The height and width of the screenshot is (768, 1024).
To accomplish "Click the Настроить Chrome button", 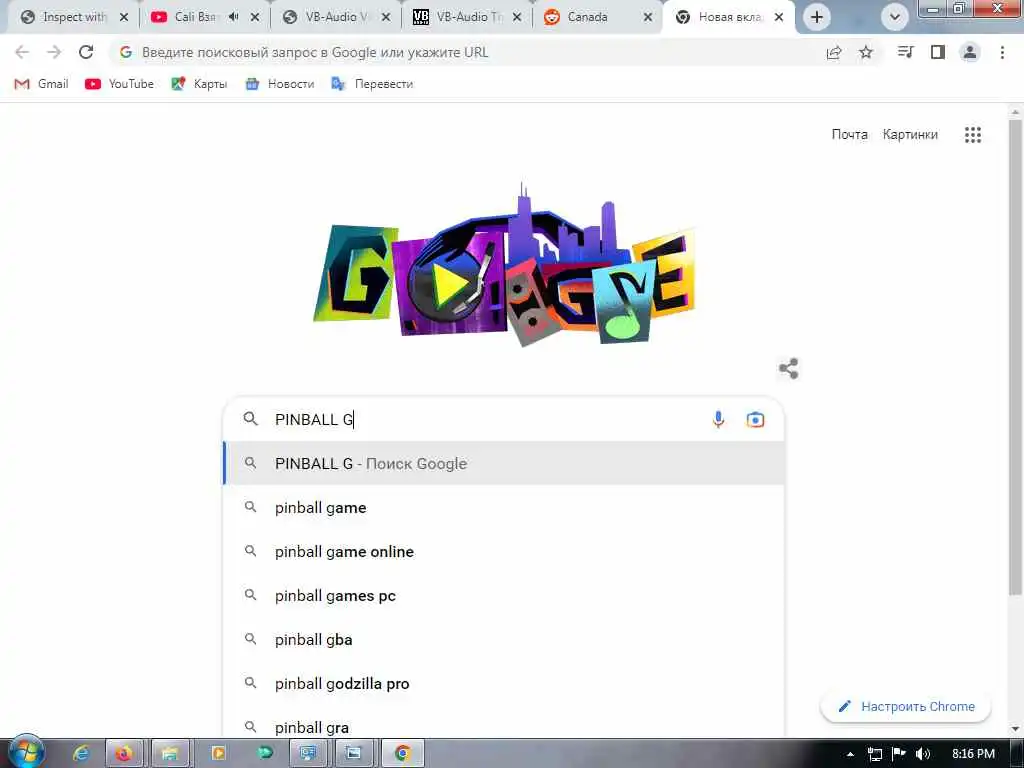I will 906,707.
